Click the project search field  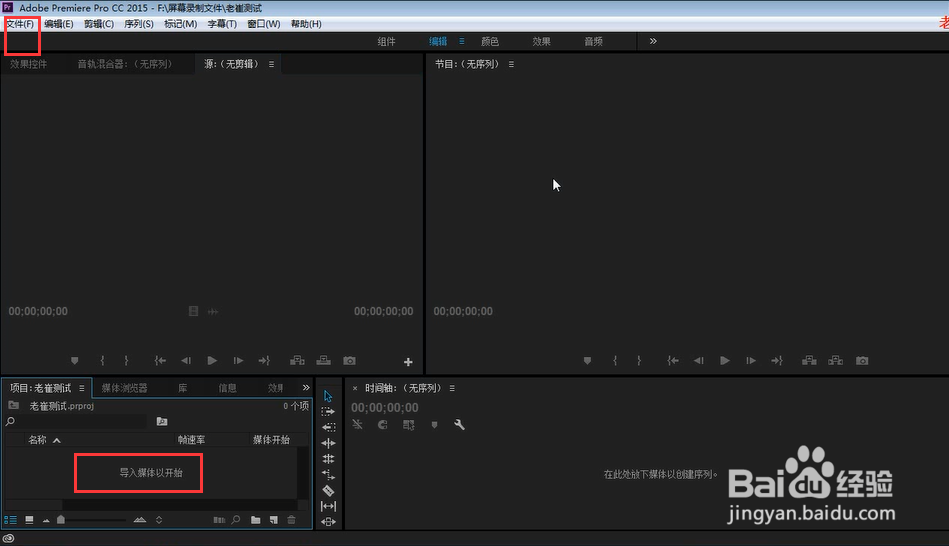pos(81,421)
